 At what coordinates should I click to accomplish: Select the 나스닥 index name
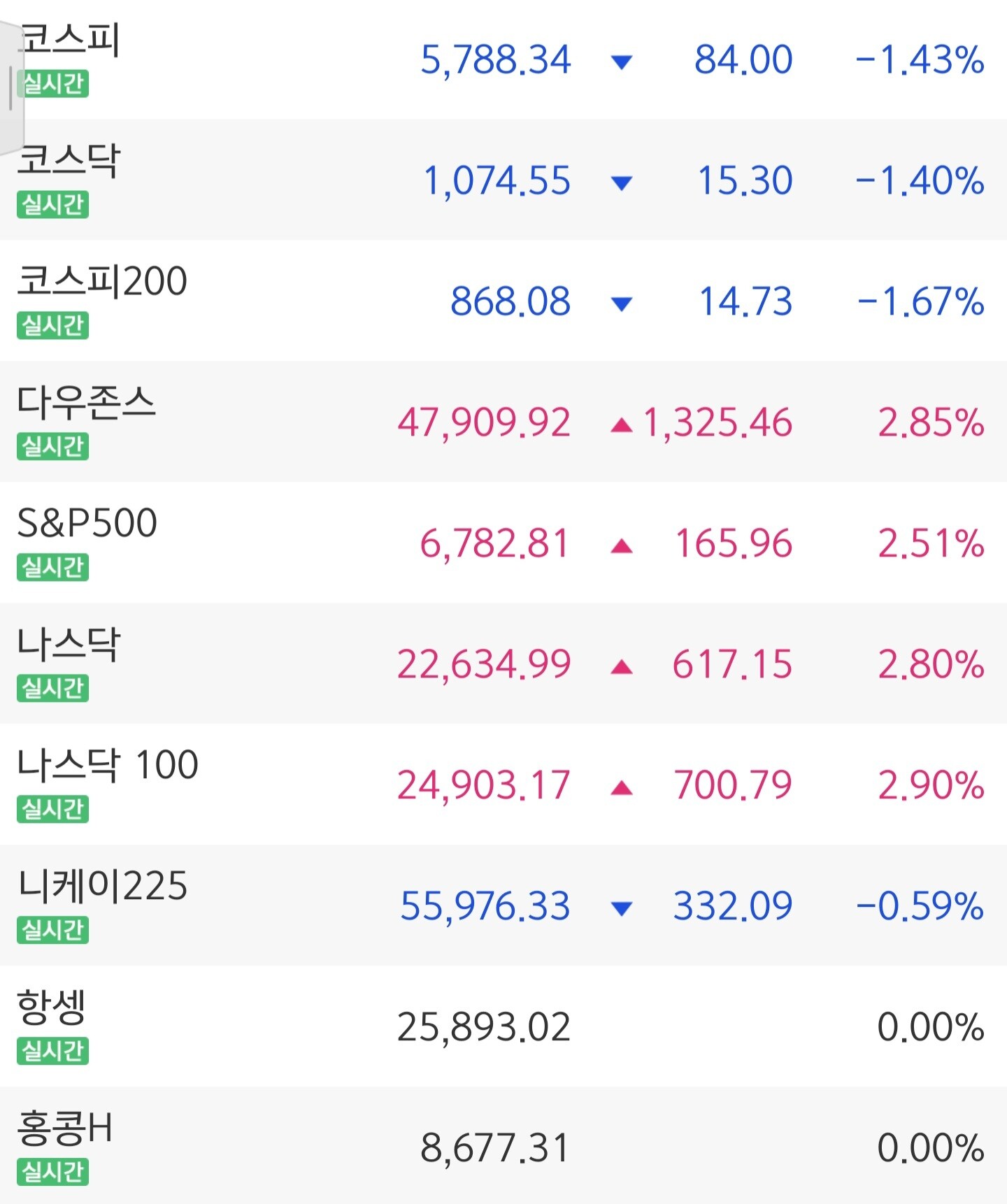(69, 644)
